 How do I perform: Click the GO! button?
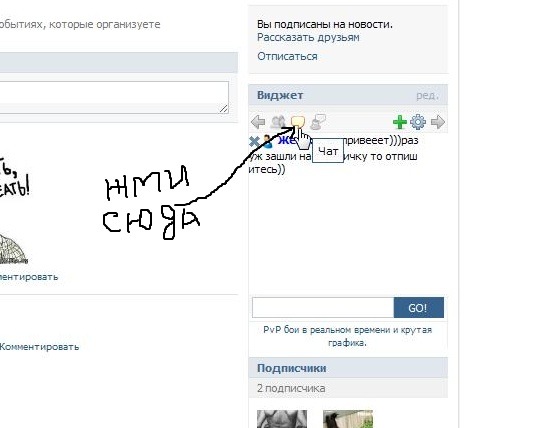tap(419, 307)
